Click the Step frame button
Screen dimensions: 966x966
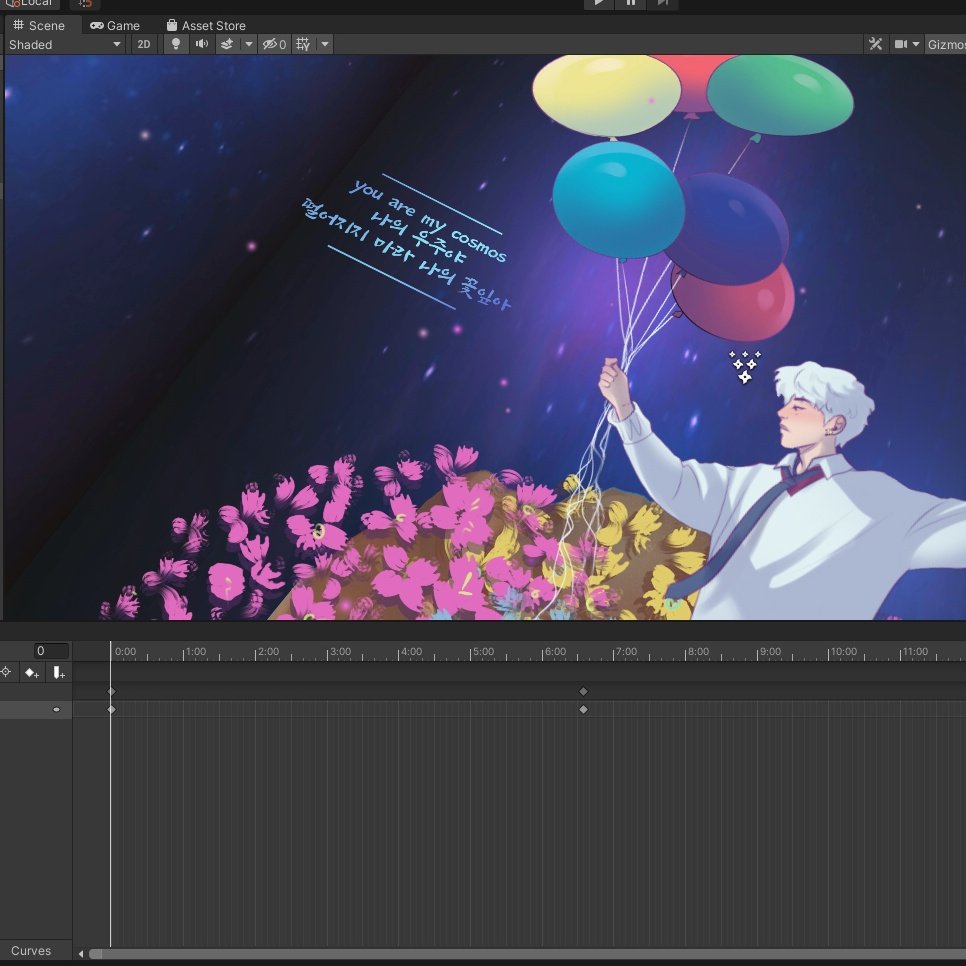[662, 3]
